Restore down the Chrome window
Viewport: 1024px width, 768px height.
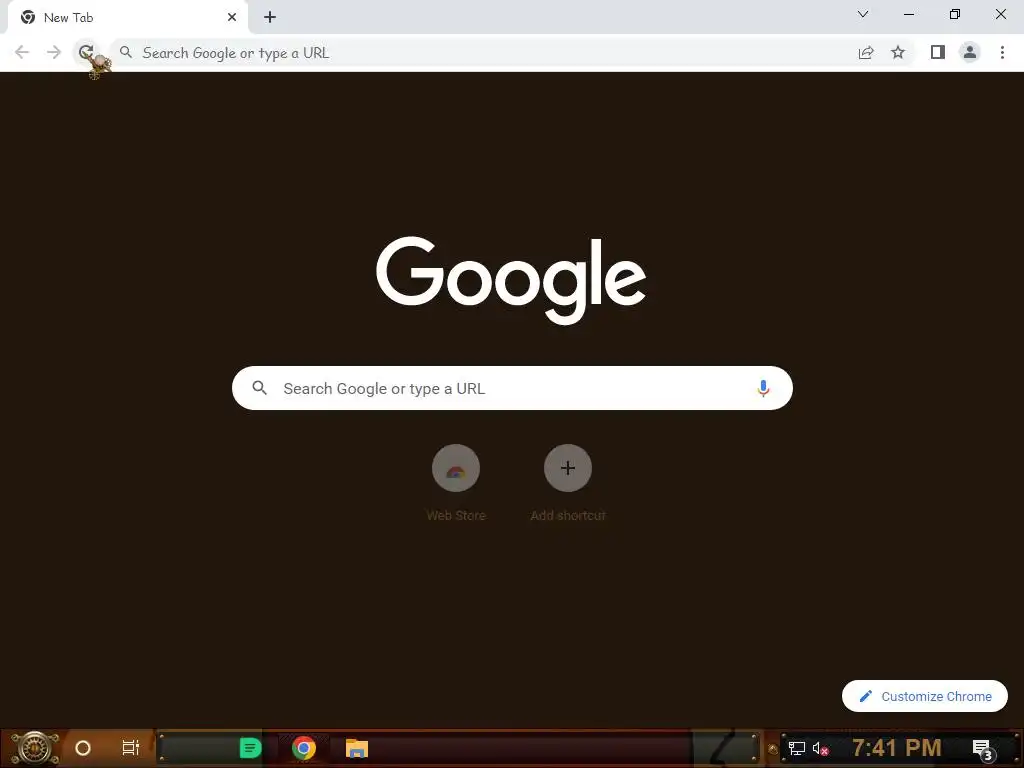pos(955,14)
